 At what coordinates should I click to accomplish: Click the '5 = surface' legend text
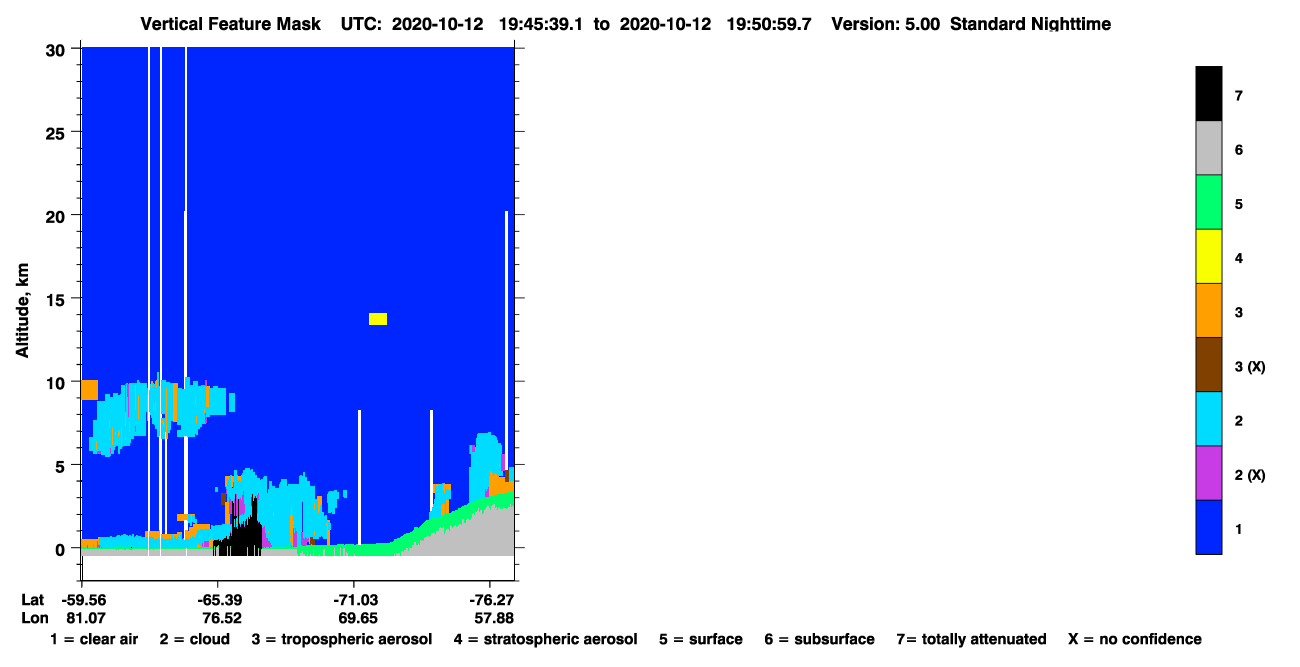(x=701, y=639)
